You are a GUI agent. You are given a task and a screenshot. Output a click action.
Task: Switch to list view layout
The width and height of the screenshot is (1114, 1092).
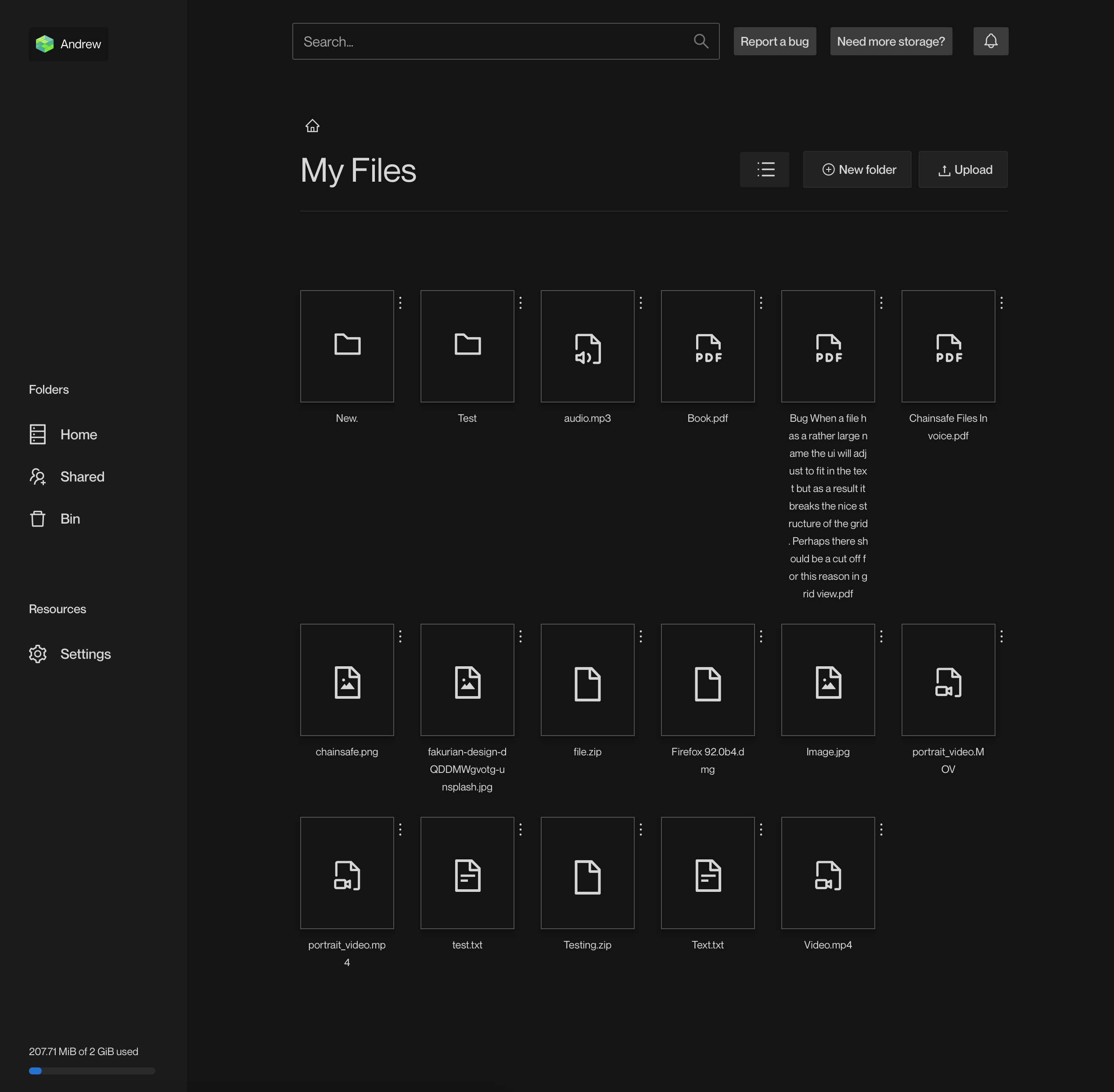tap(764, 169)
